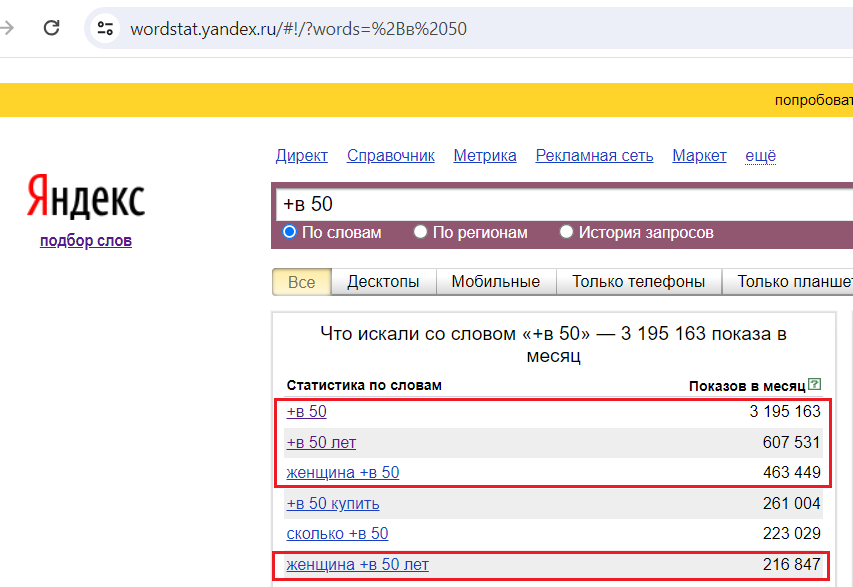Click the Статистика по словам column header

pyautogui.click(x=364, y=385)
